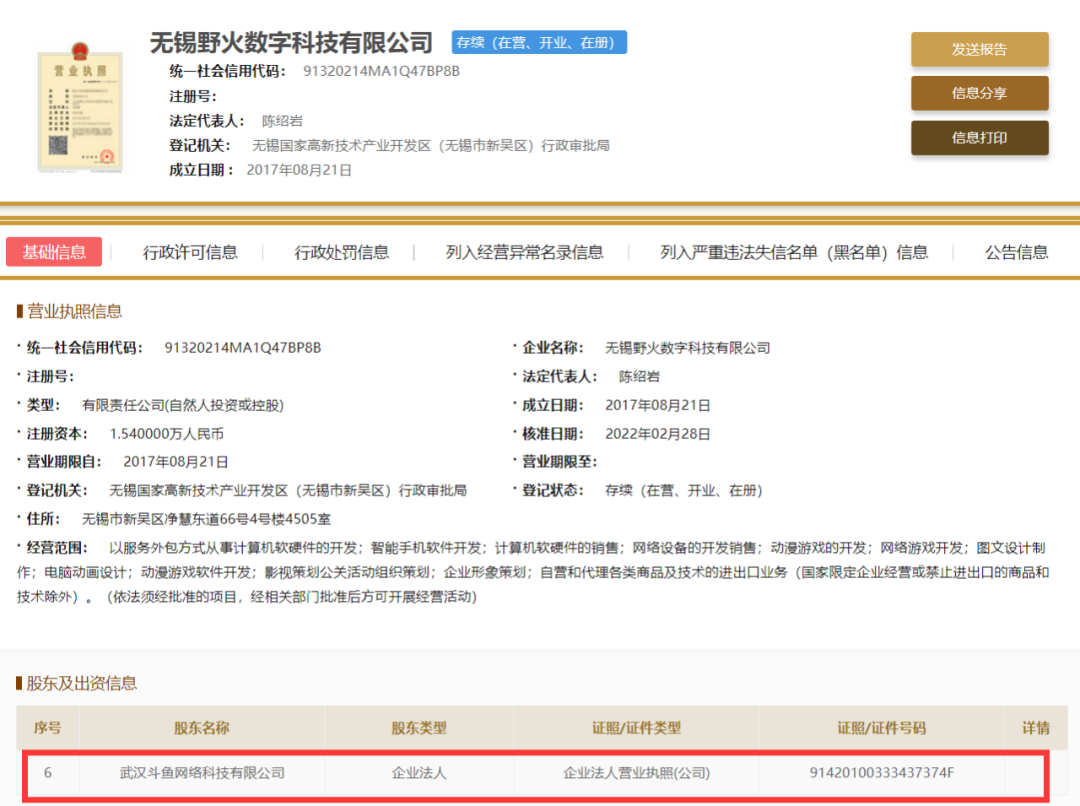Click the 登记状态 value in license details
The width and height of the screenshot is (1080, 806).
[683, 490]
